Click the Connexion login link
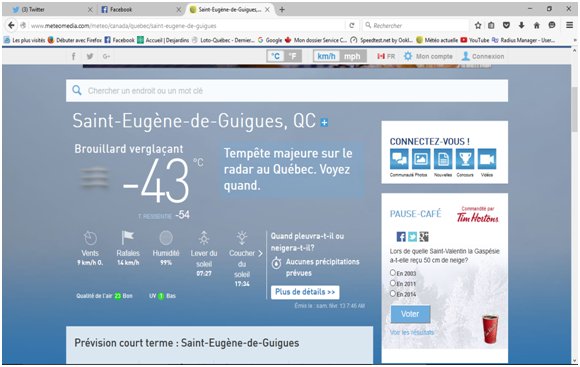The width and height of the screenshot is (580, 367). [x=483, y=56]
